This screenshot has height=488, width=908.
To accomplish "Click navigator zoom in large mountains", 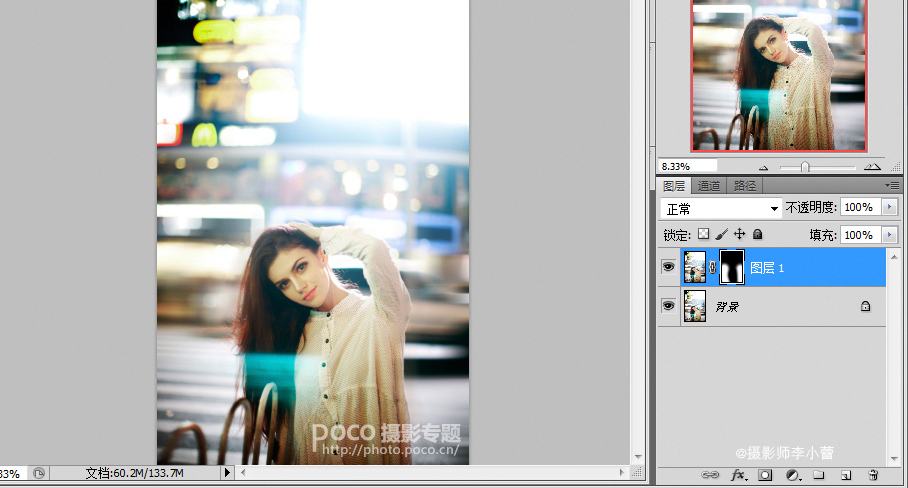I will [872, 167].
